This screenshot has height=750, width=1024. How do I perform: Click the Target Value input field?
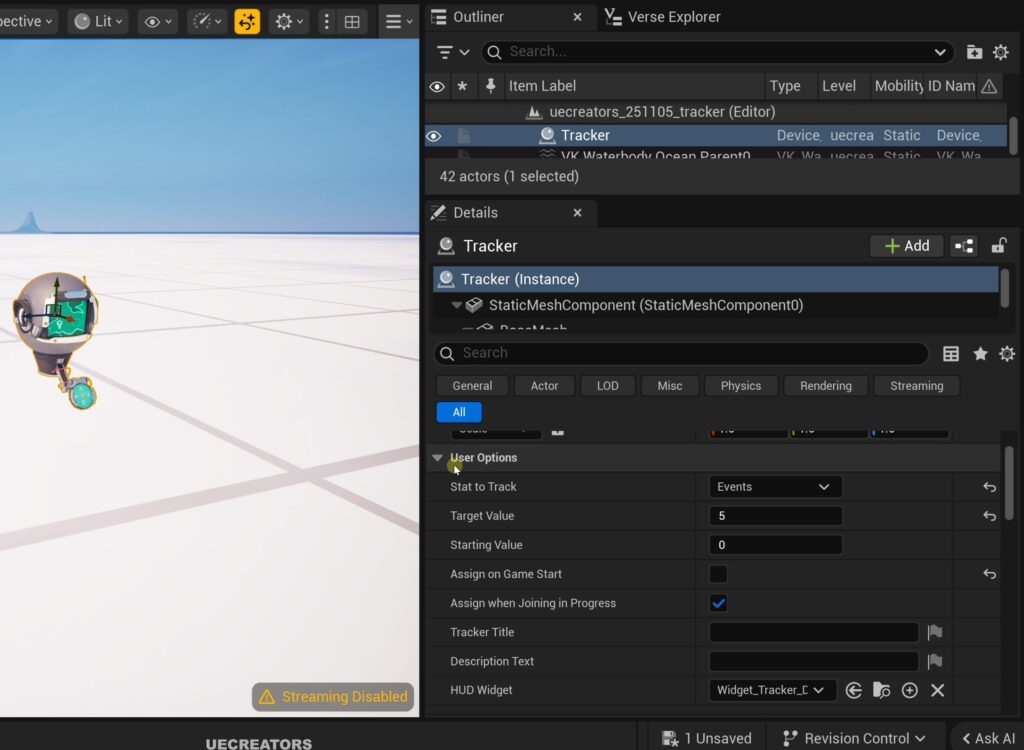(x=775, y=516)
